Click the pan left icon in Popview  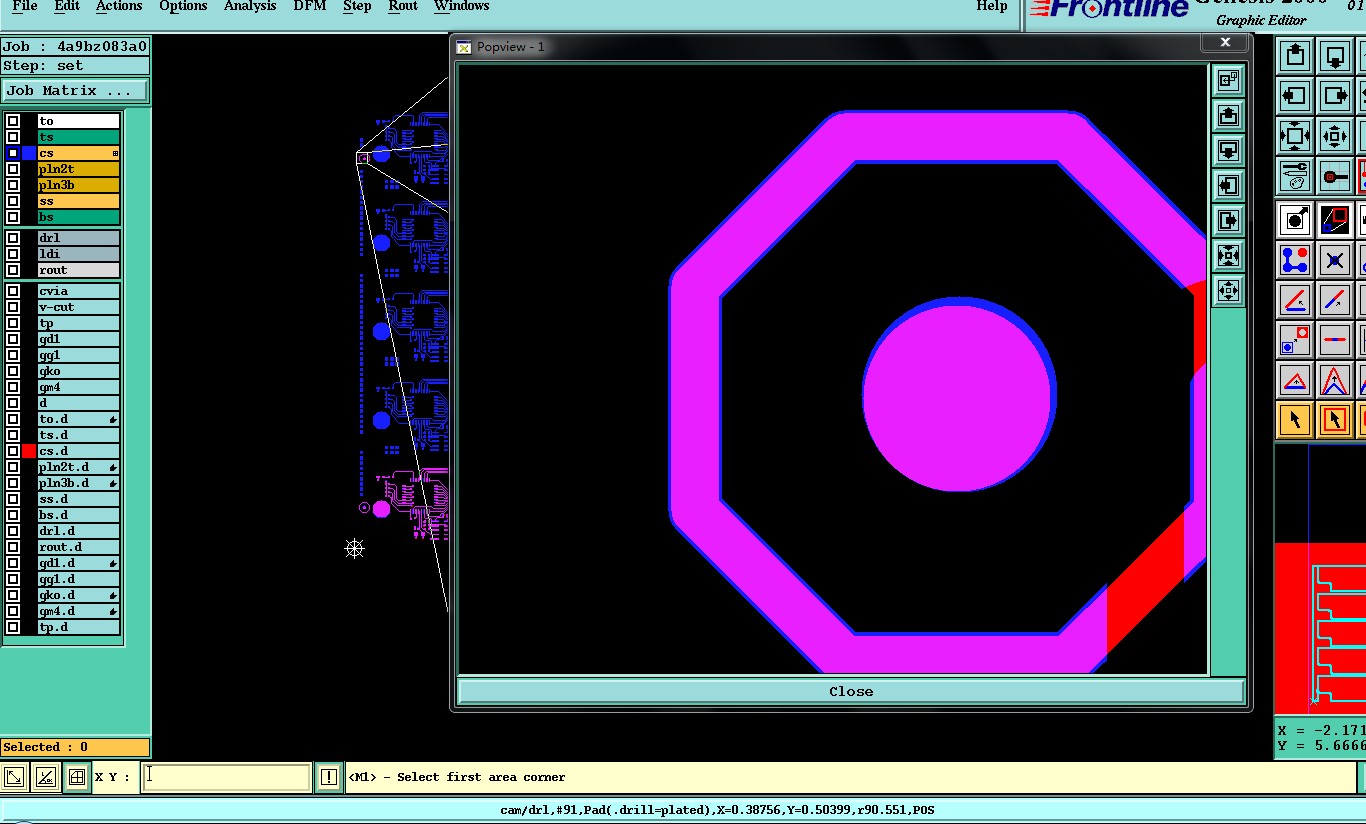pos(1228,185)
